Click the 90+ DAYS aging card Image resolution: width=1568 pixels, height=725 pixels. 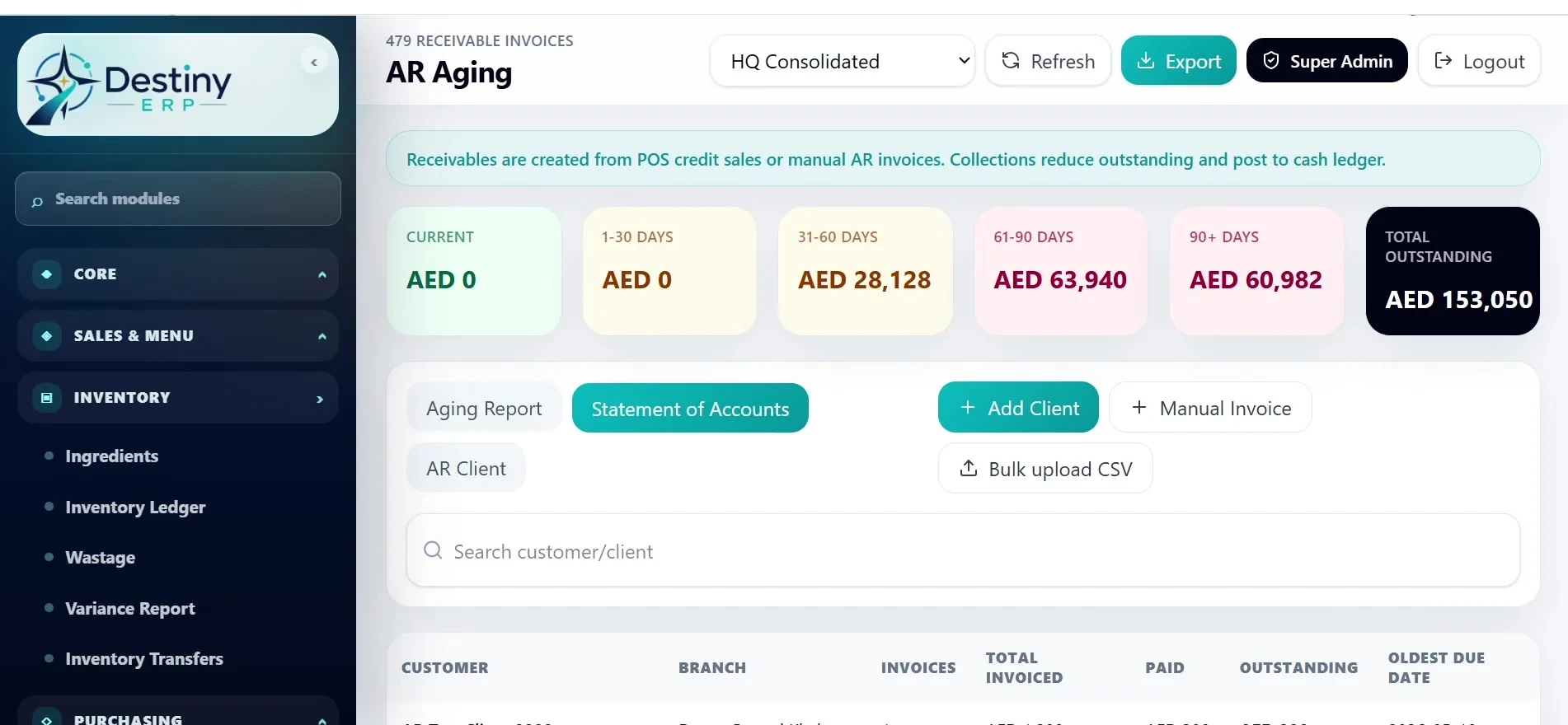[x=1256, y=271]
